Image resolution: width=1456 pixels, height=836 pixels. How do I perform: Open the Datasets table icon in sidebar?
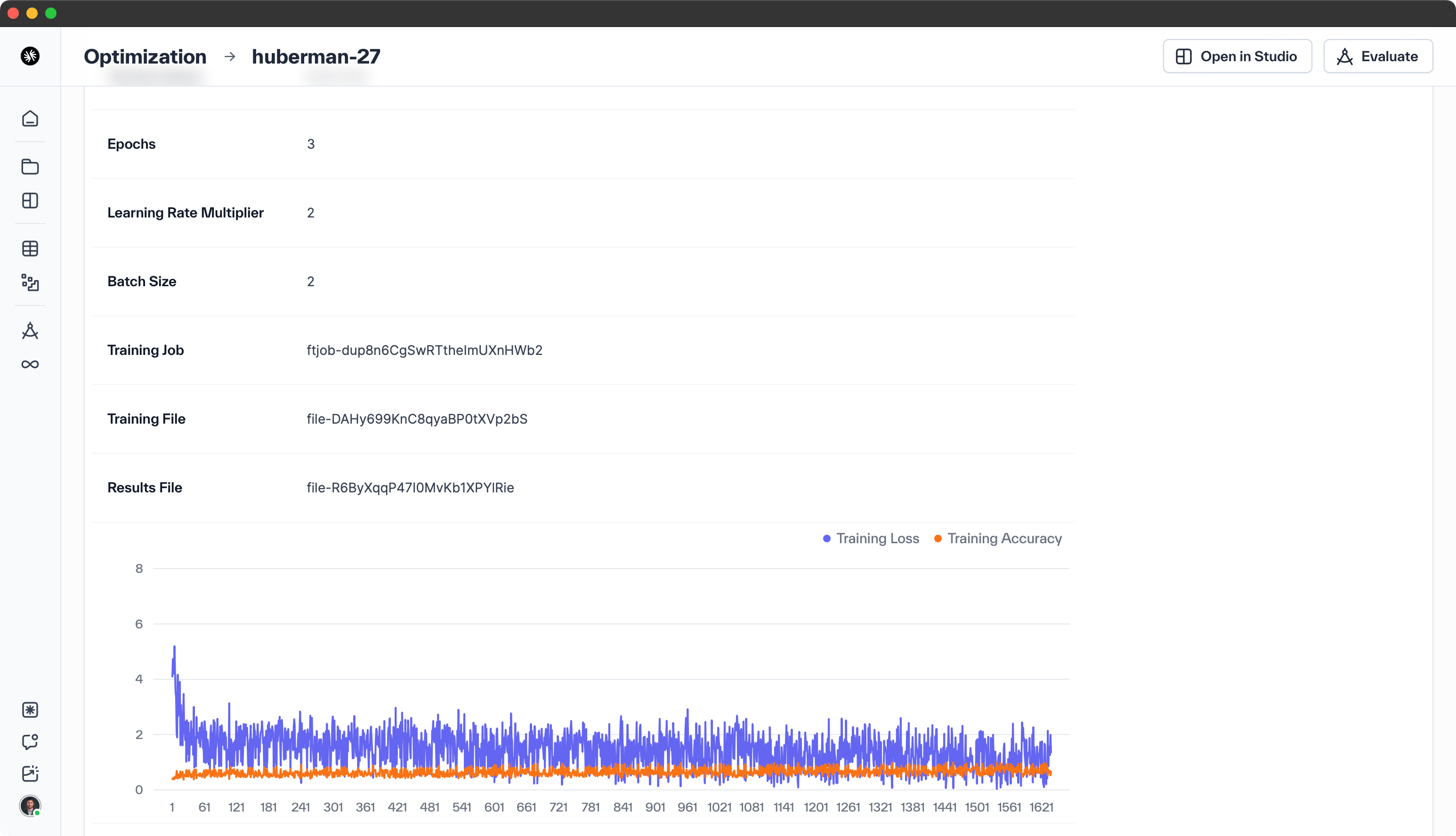pos(30,249)
